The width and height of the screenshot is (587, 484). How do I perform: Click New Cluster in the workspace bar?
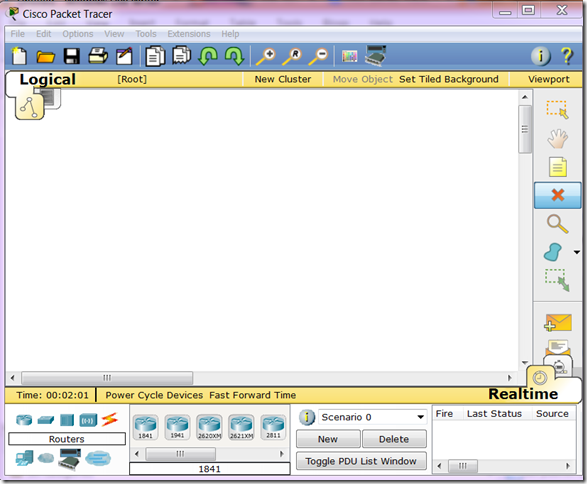[283, 79]
